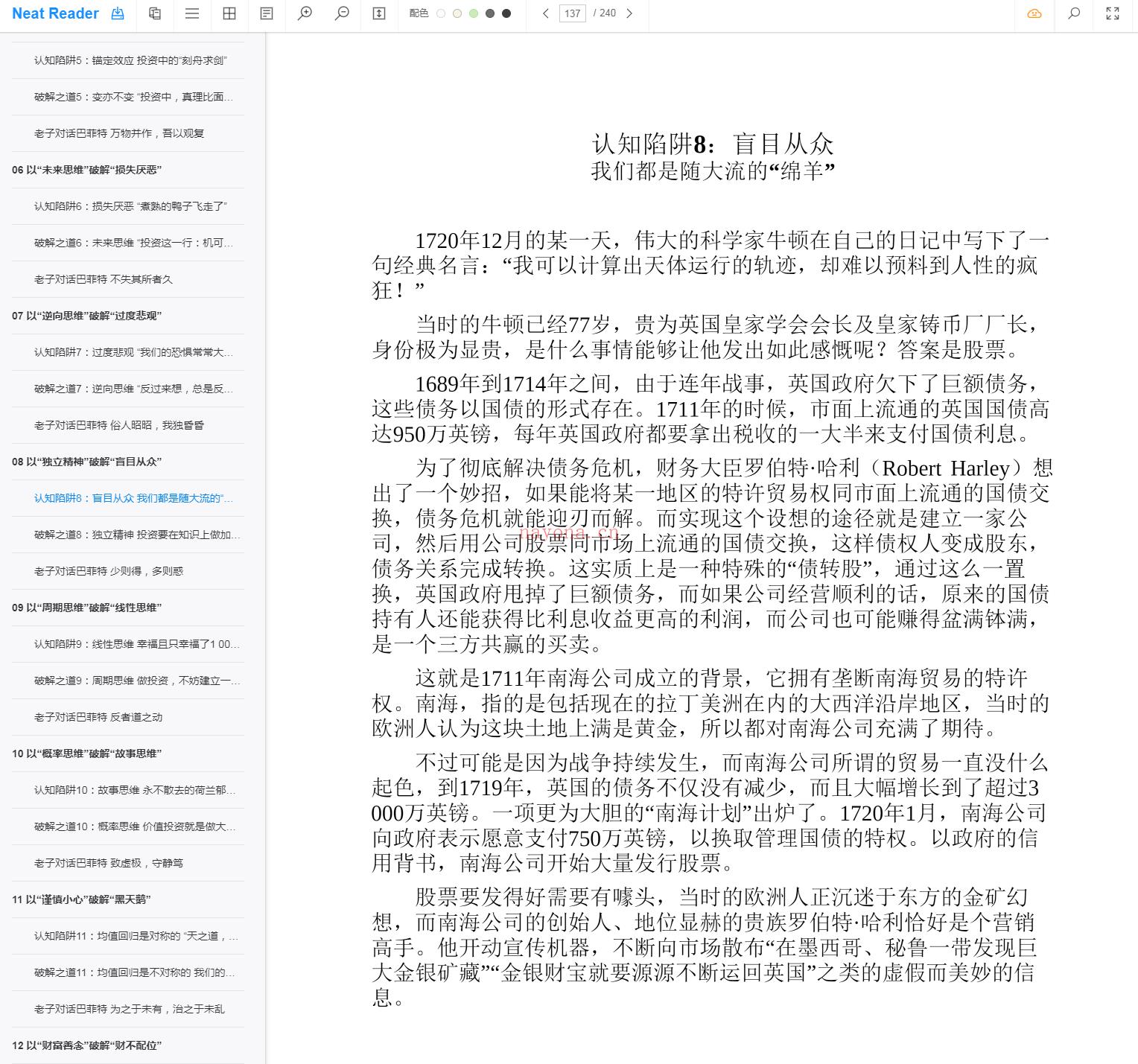Zoom out with the magnifier minus icon

(x=342, y=13)
